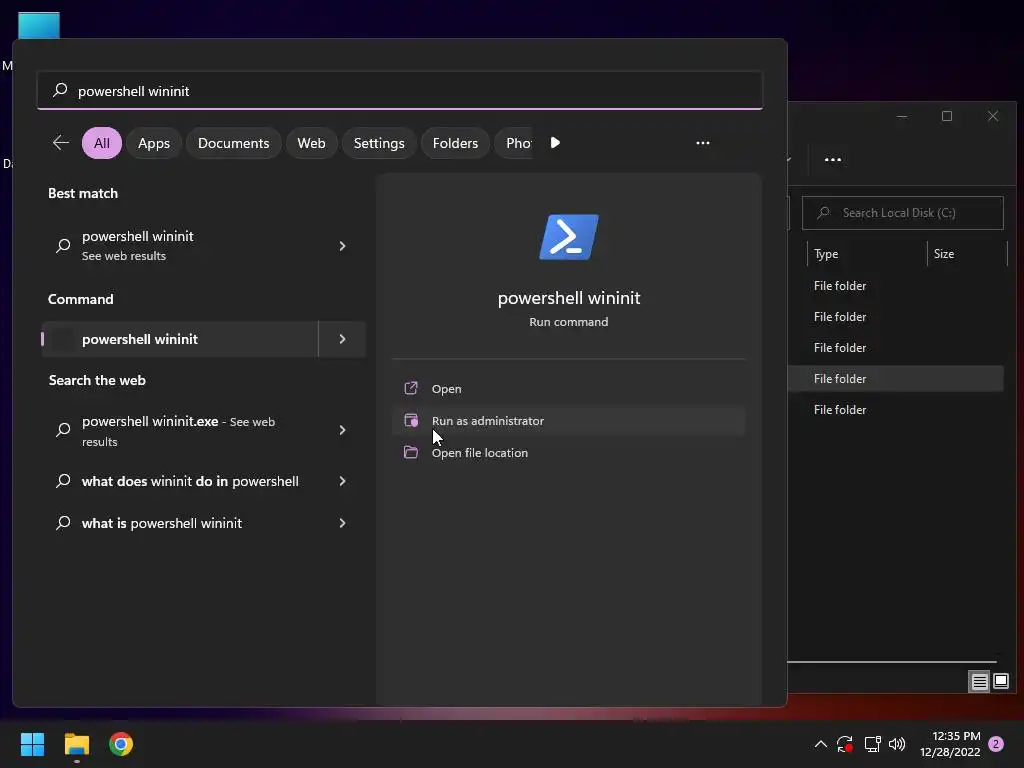Expand the 'what is powershell wininit' chevron
Image resolution: width=1024 pixels, height=768 pixels.
point(342,523)
